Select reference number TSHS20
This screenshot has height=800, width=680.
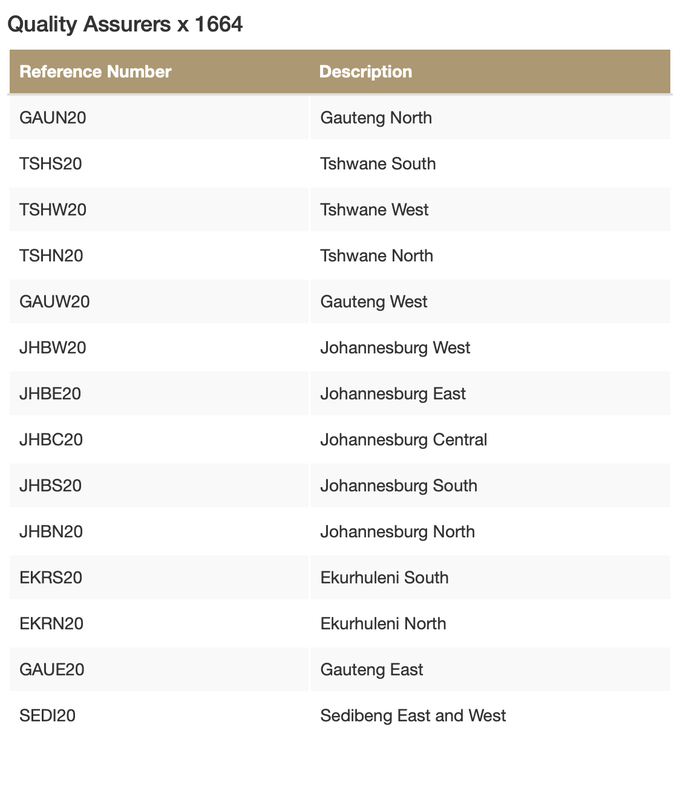51,164
